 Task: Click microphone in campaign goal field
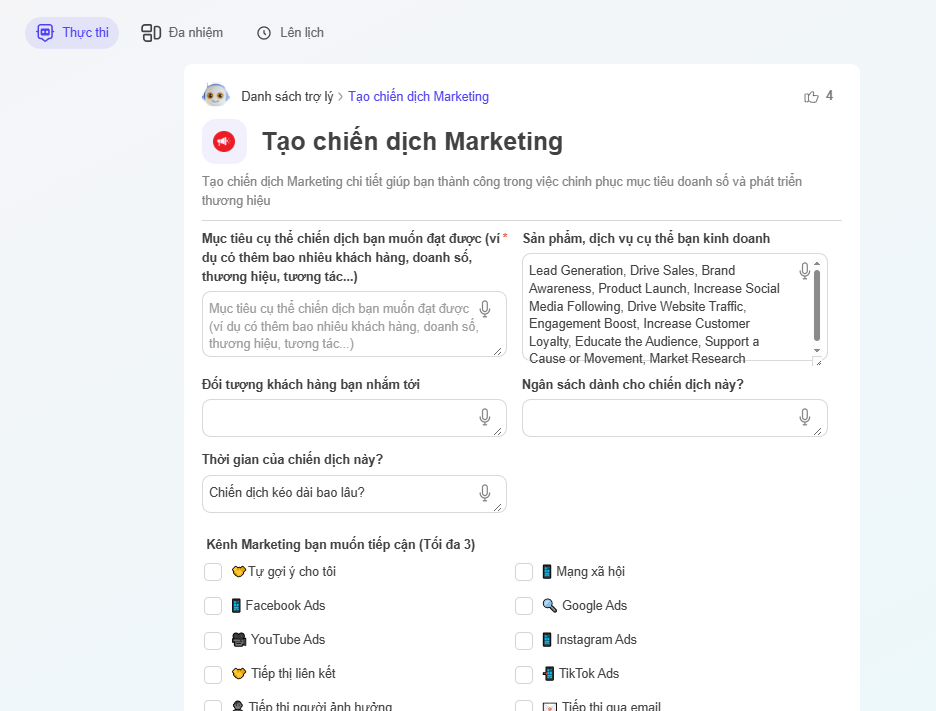coord(485,309)
